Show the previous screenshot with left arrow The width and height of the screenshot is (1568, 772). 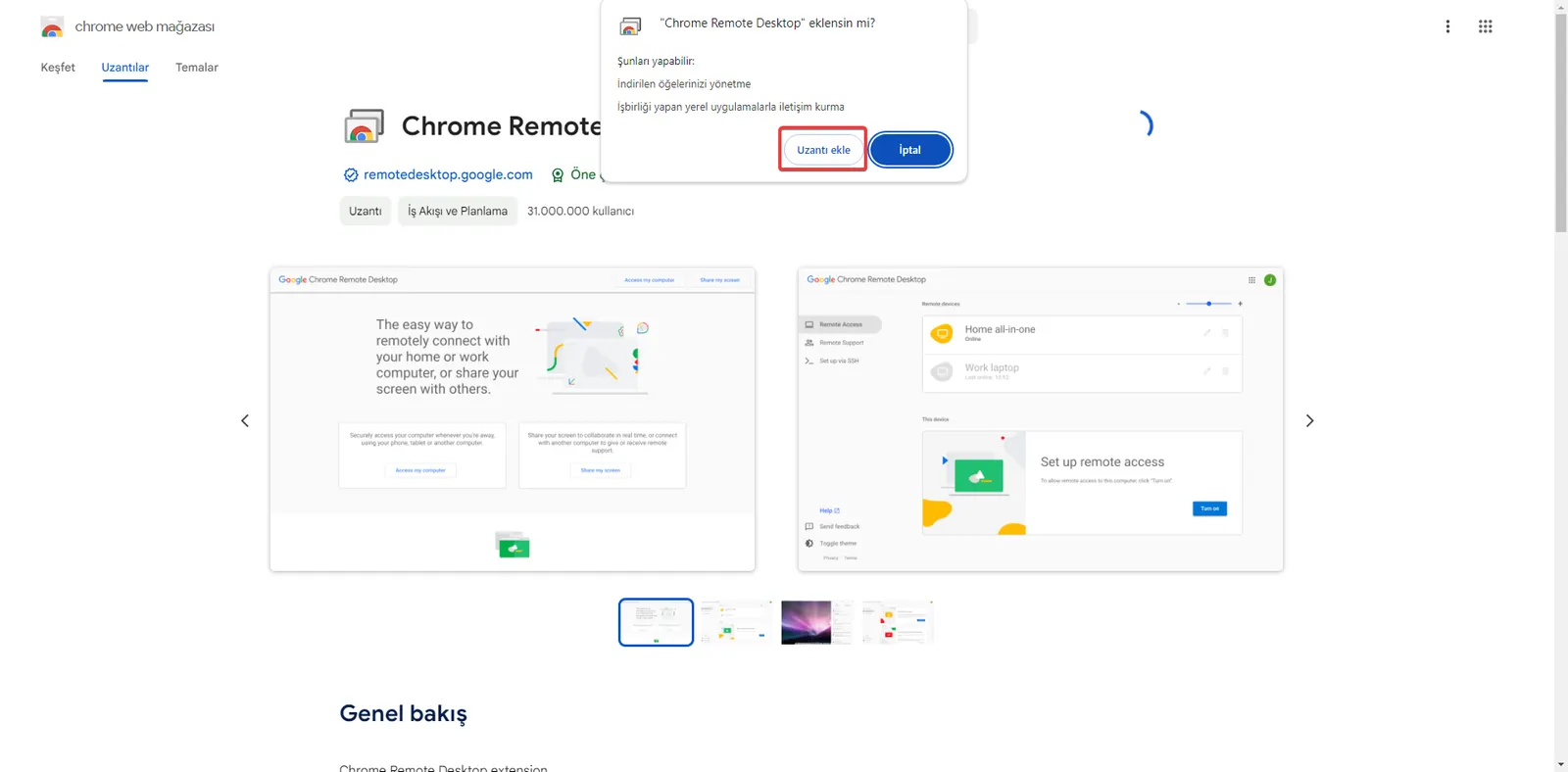[245, 420]
